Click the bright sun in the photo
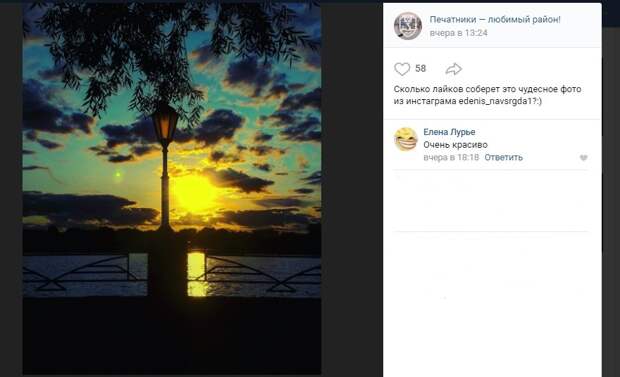Image resolution: width=620 pixels, height=377 pixels. (x=193, y=193)
